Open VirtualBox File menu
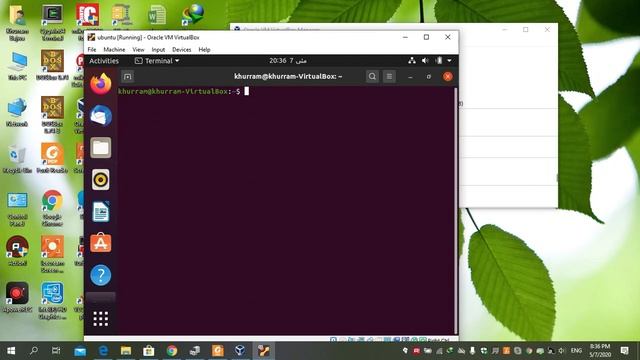This screenshot has height=360, width=640. pos(92,49)
